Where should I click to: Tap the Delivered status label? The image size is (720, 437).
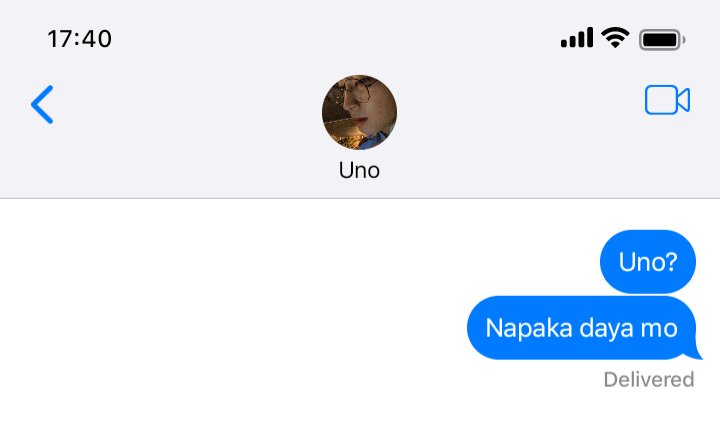(x=648, y=380)
